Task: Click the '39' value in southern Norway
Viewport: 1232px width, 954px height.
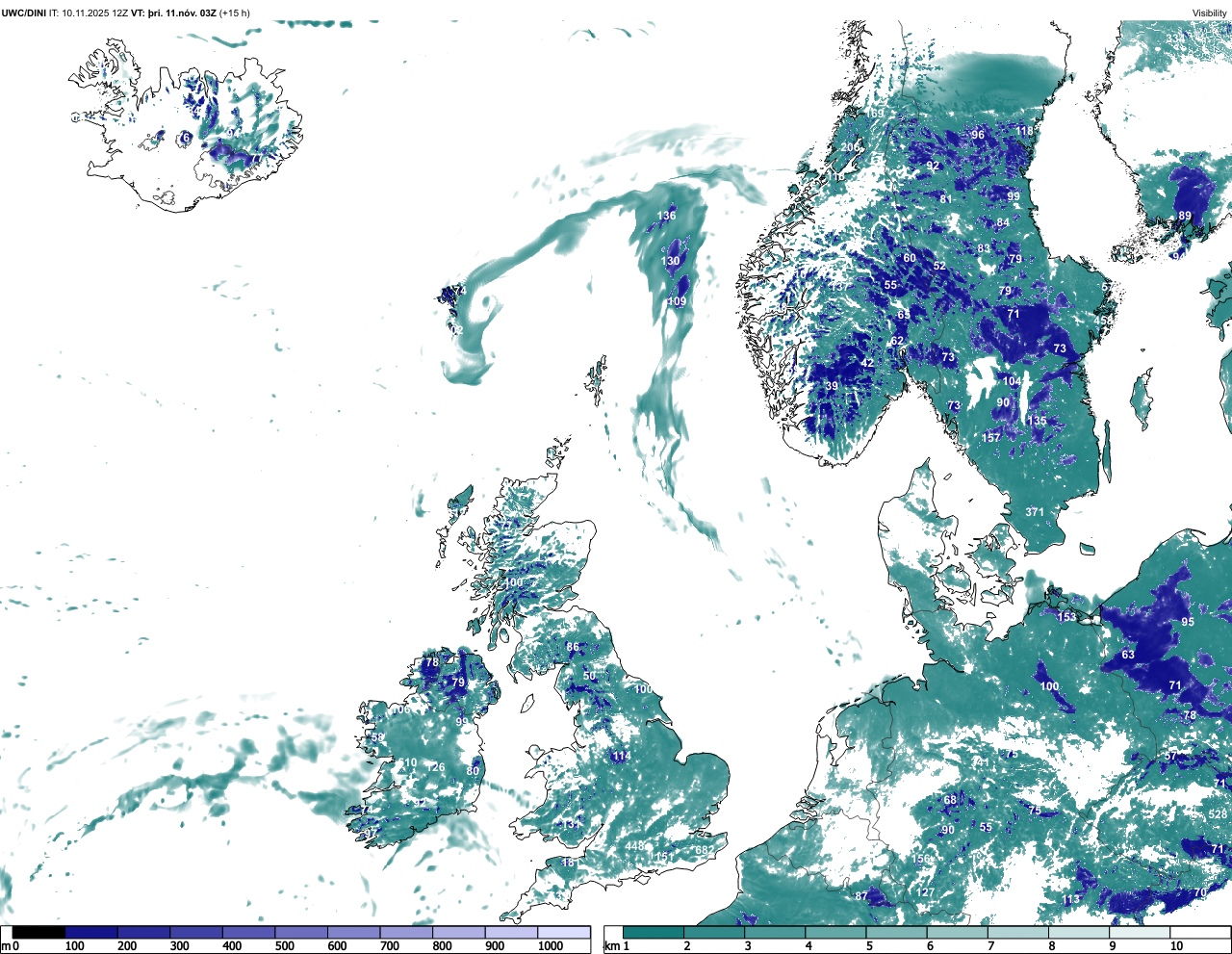Action: pos(832,387)
